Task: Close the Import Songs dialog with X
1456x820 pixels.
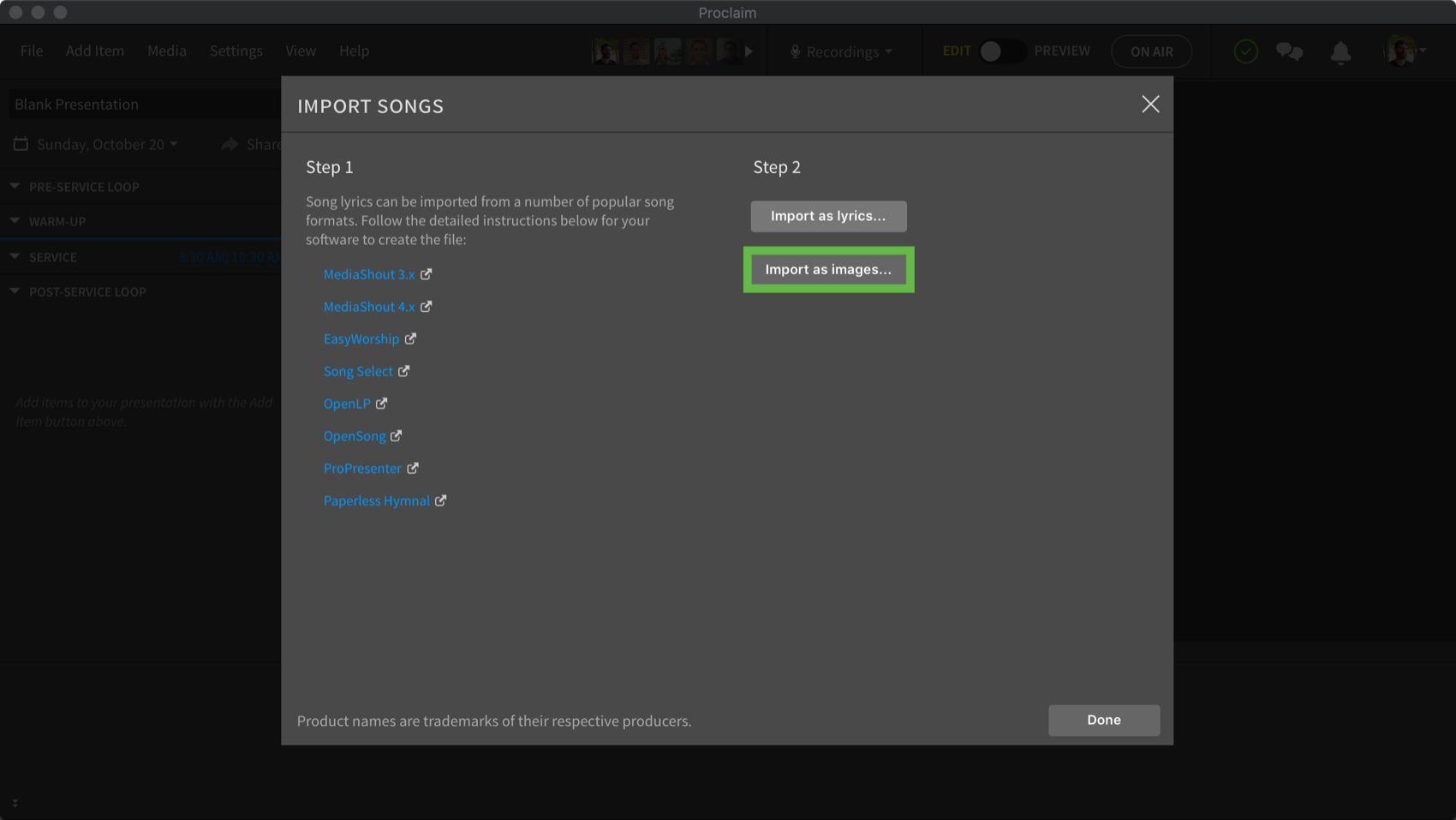Action: pos(1150,105)
